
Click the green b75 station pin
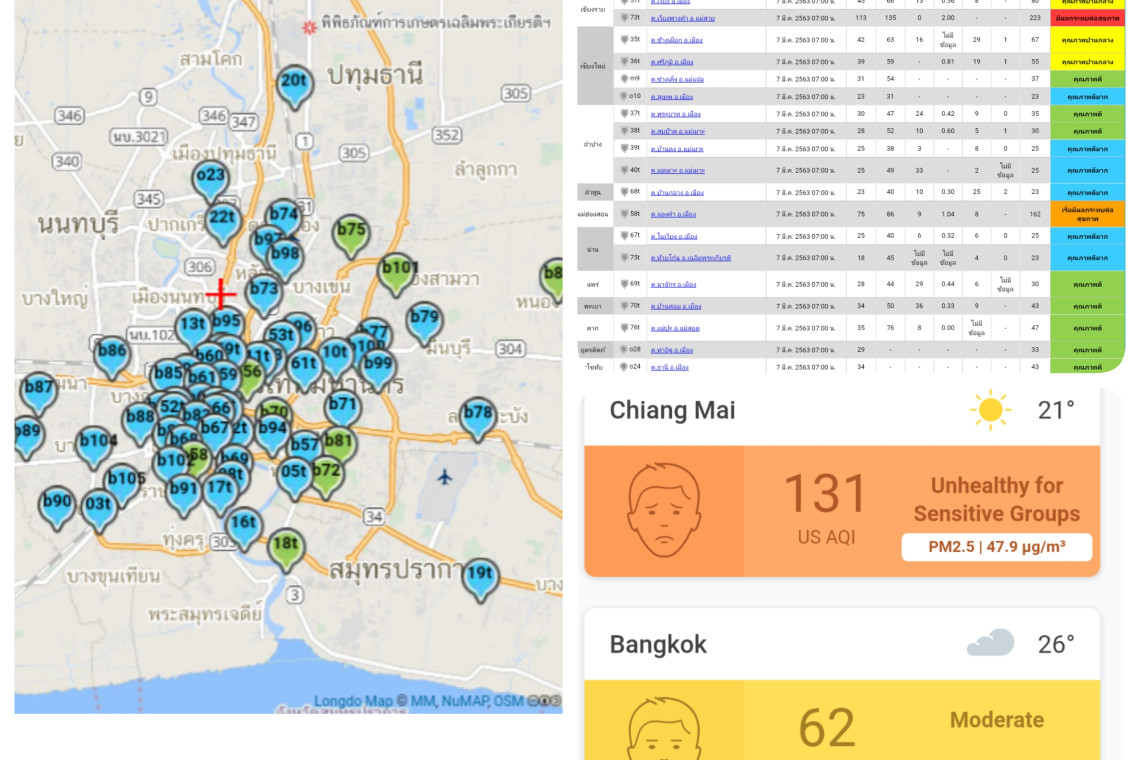tap(351, 231)
